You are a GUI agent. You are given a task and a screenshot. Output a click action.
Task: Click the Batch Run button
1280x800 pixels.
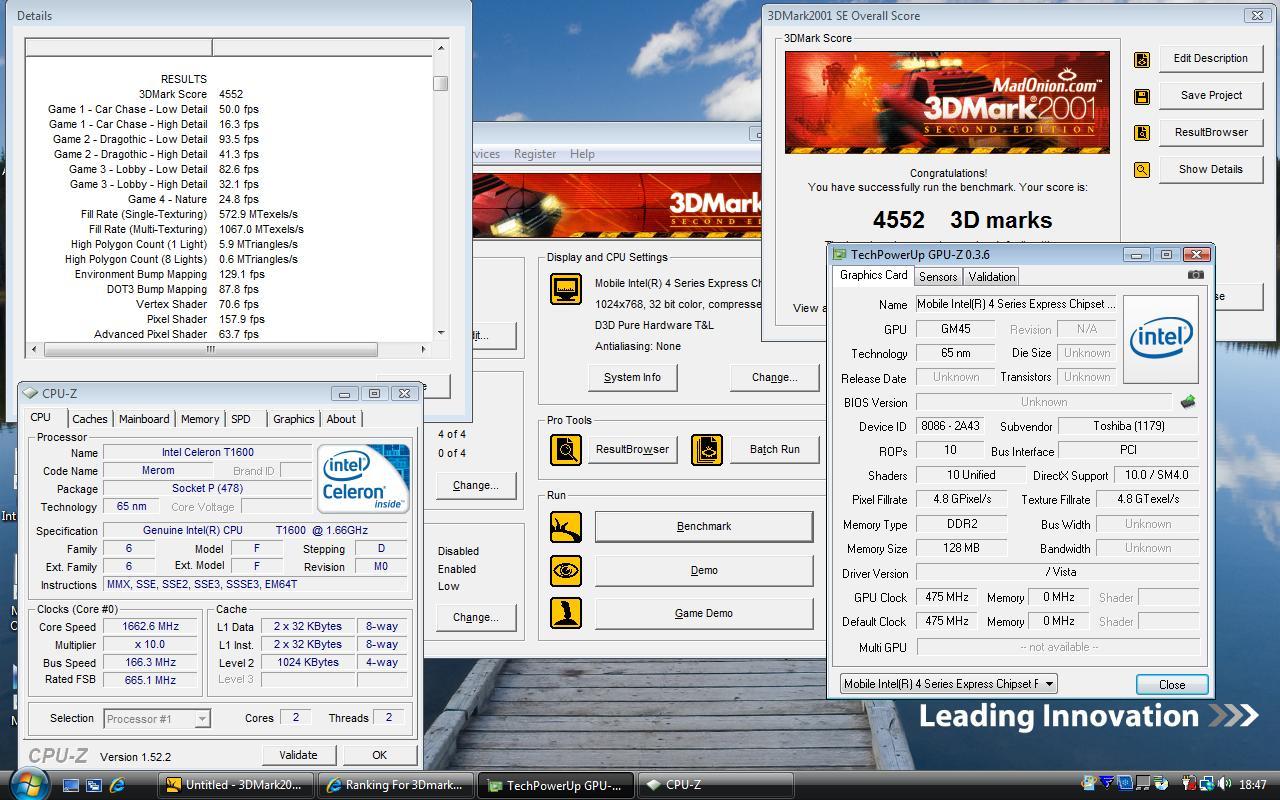pyautogui.click(x=774, y=449)
